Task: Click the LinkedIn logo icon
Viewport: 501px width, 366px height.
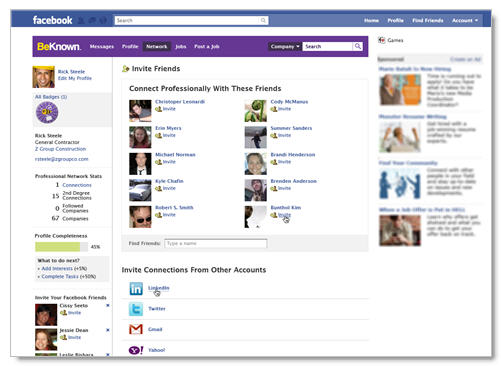Action: pos(136,289)
